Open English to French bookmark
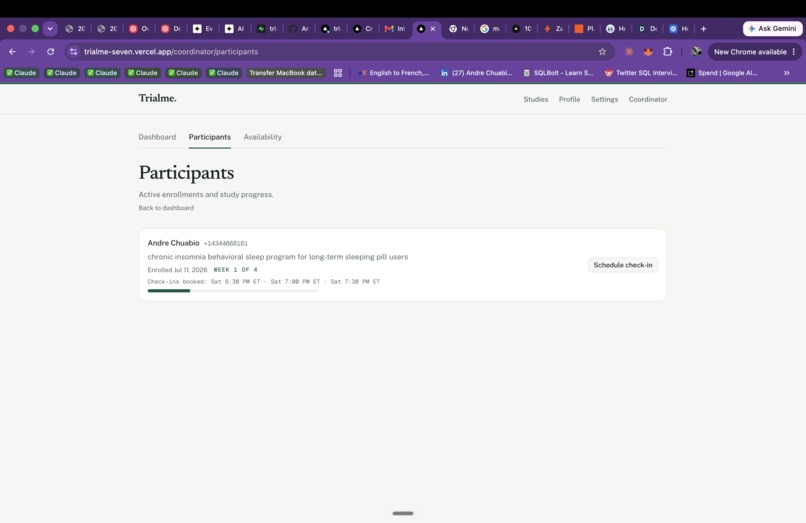Screen dimensions: 806x523 (394, 73)
